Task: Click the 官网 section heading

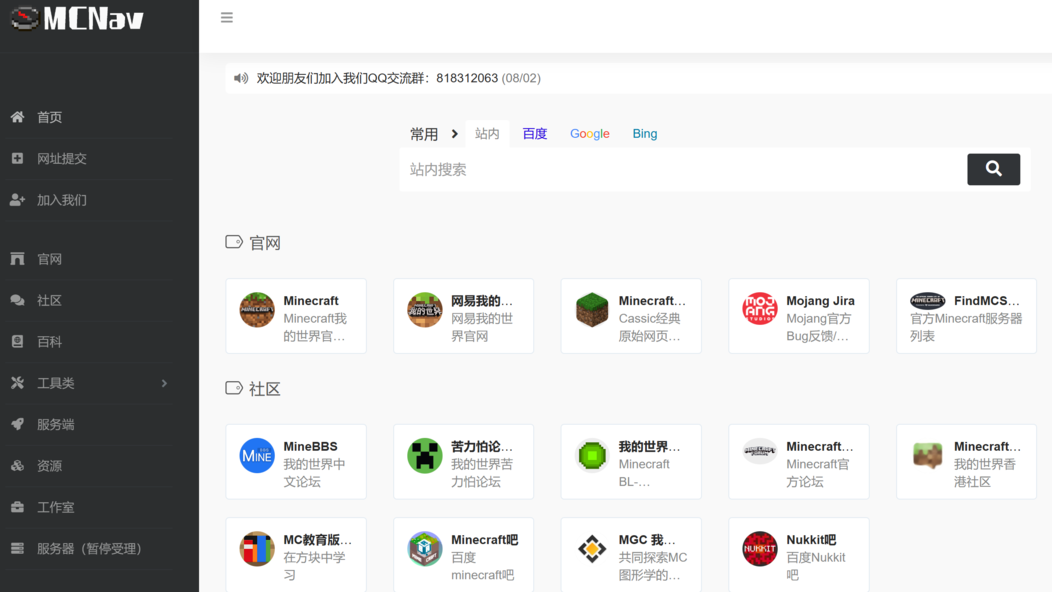Action: point(265,243)
